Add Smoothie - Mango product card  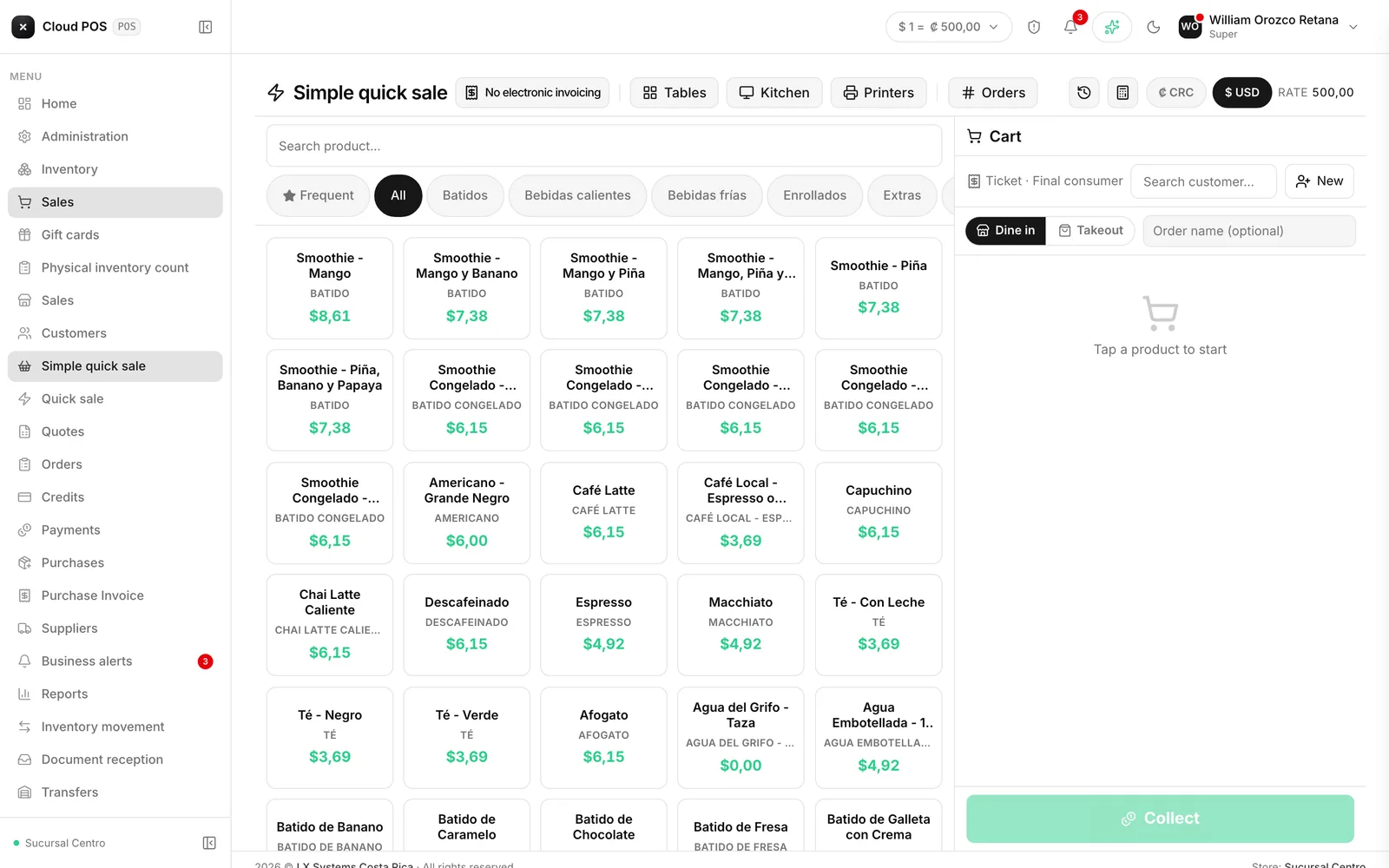(330, 288)
